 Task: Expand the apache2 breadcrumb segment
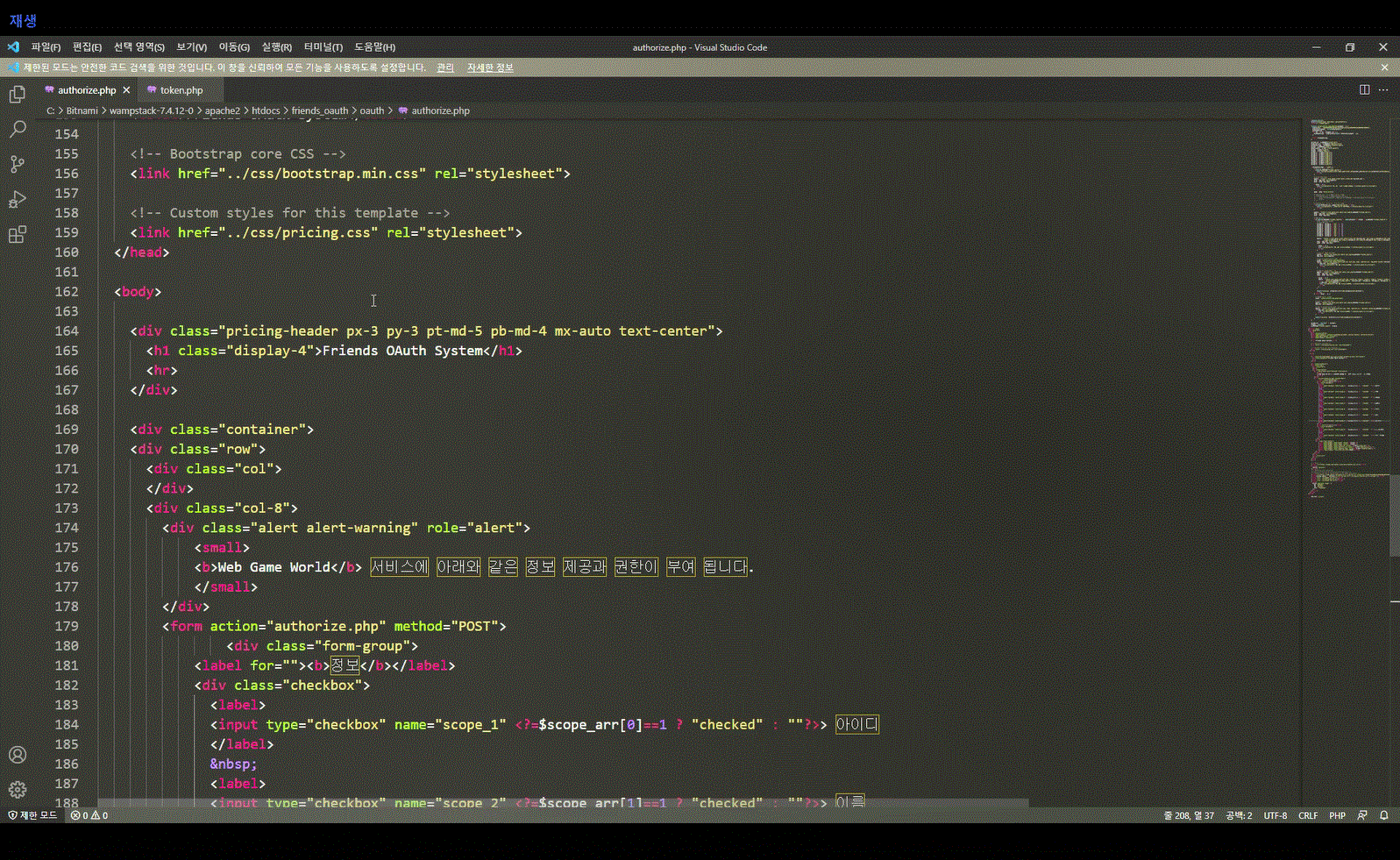click(223, 110)
